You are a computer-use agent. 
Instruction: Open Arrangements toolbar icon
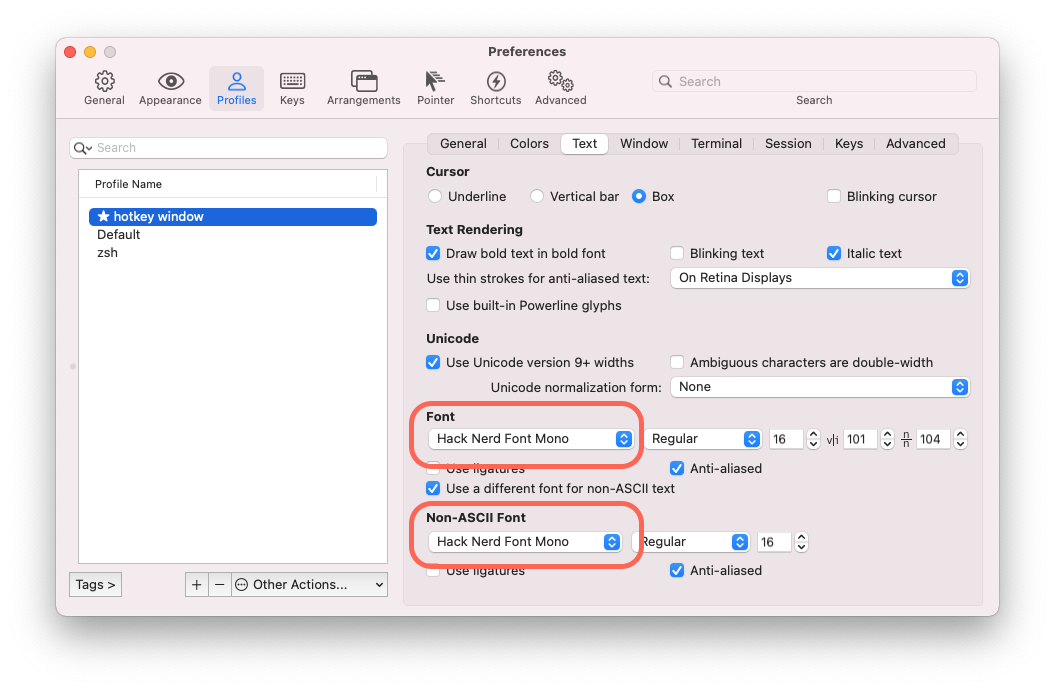click(x=364, y=81)
